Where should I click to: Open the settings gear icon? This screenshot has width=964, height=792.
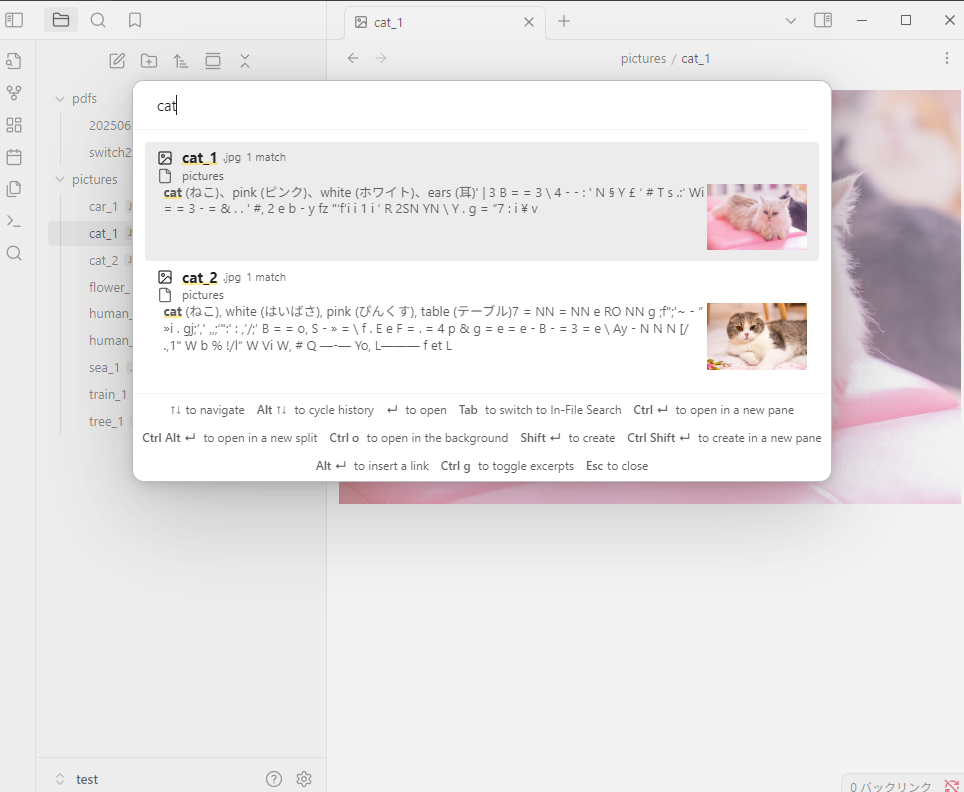click(304, 779)
